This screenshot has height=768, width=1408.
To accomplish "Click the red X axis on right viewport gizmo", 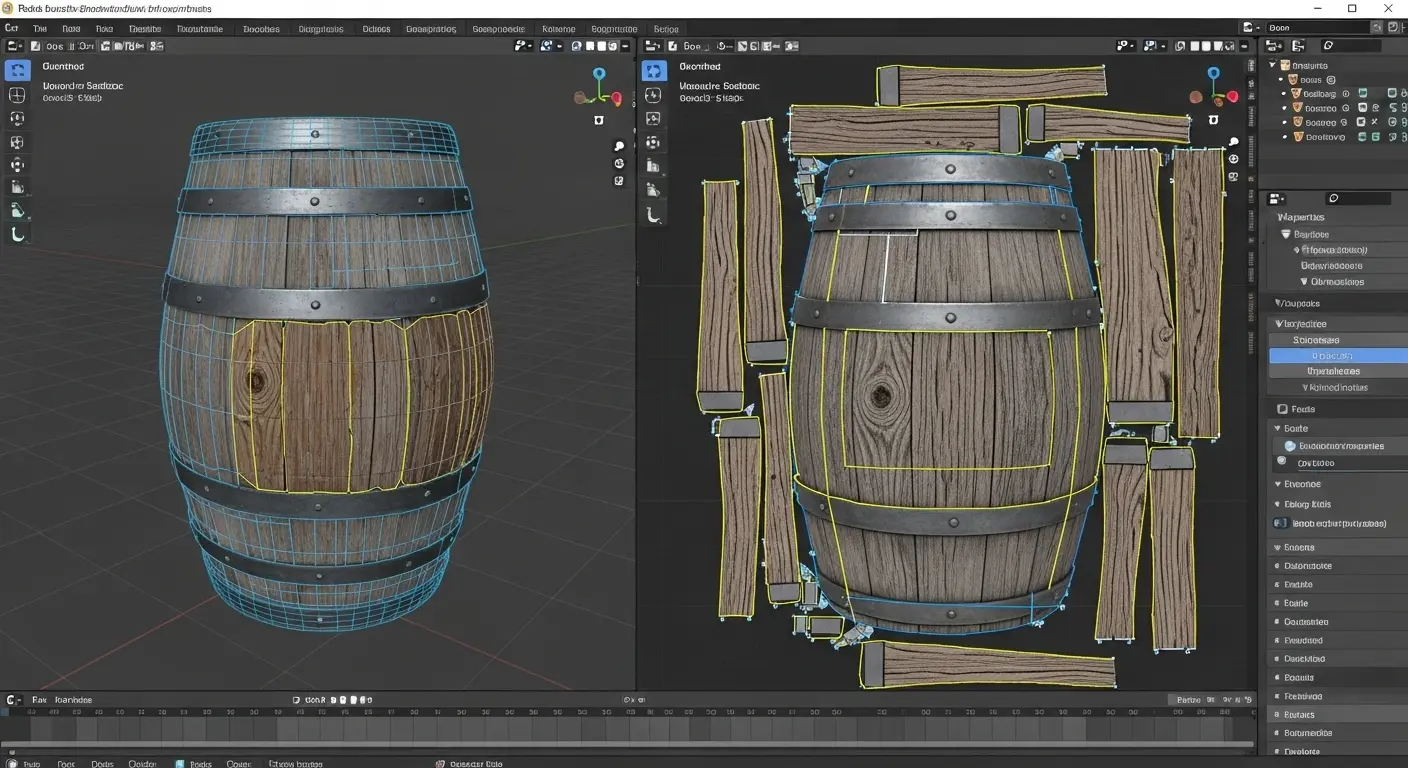I will point(1233,97).
